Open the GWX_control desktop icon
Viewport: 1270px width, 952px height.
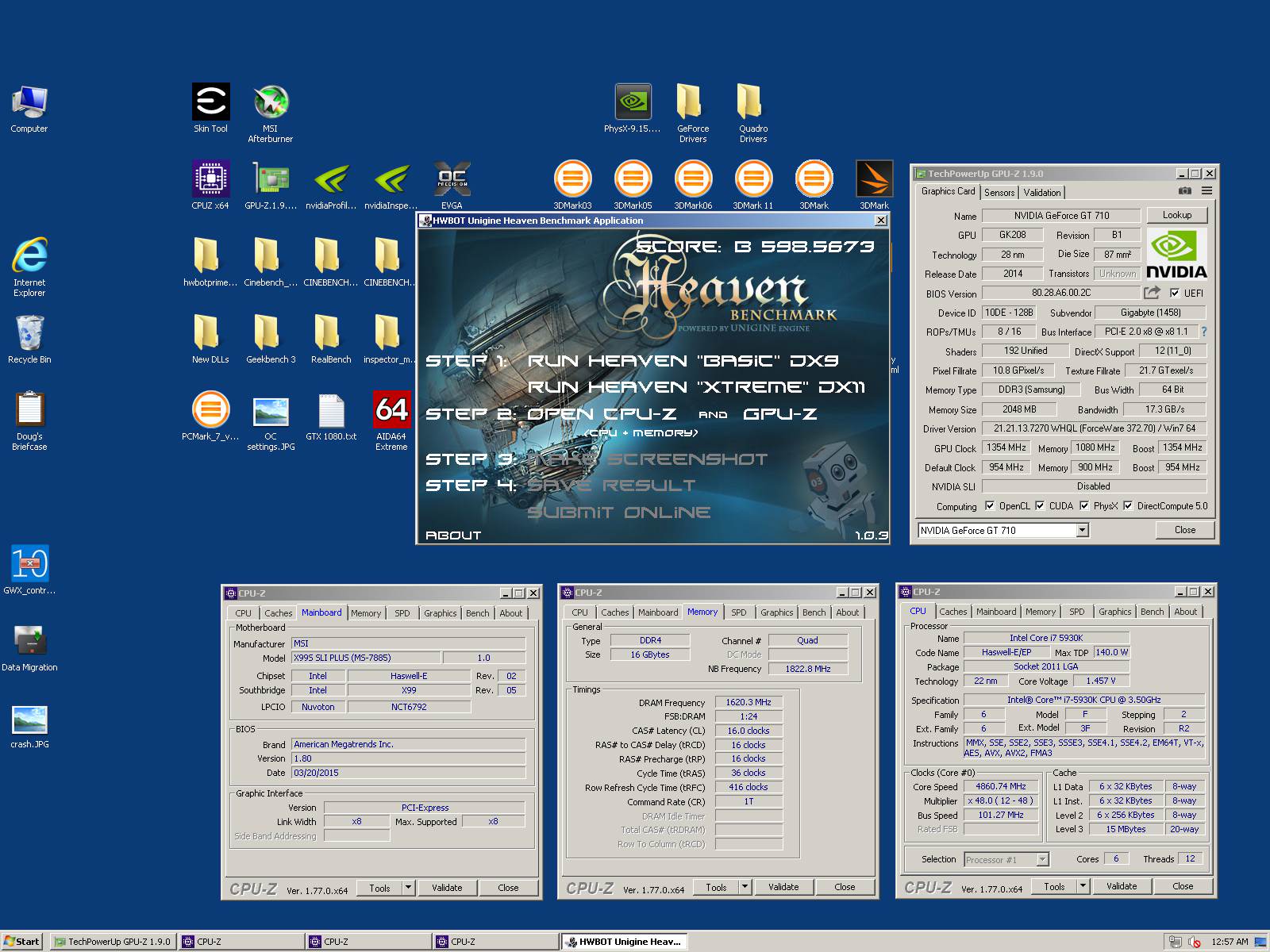[29, 570]
